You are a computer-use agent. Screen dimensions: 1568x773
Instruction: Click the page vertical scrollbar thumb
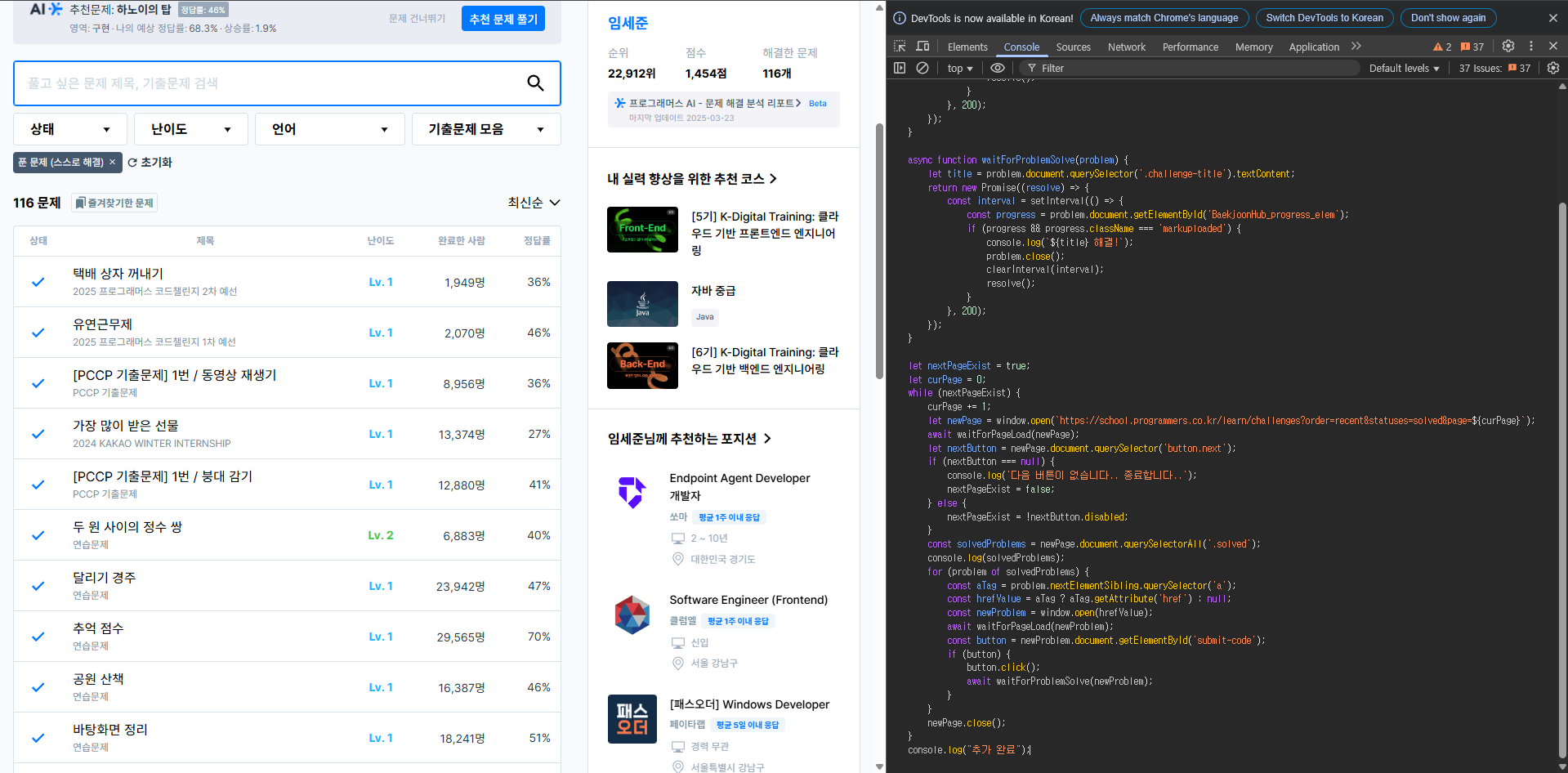click(879, 251)
